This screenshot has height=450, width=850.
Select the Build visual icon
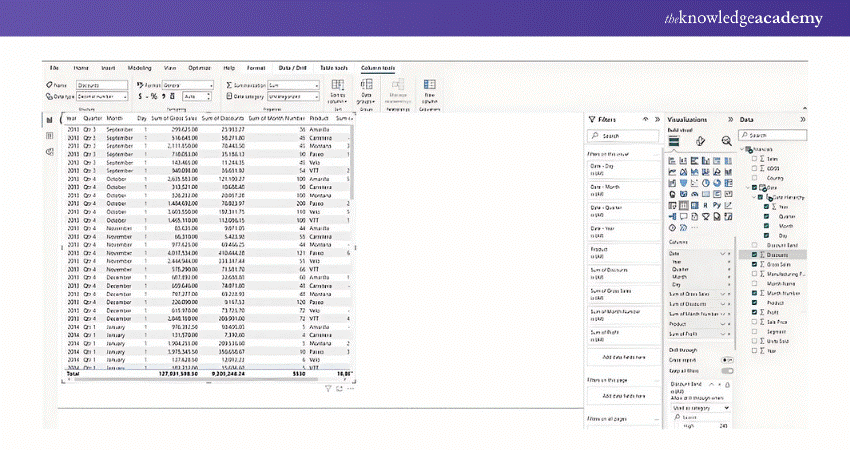(x=675, y=141)
